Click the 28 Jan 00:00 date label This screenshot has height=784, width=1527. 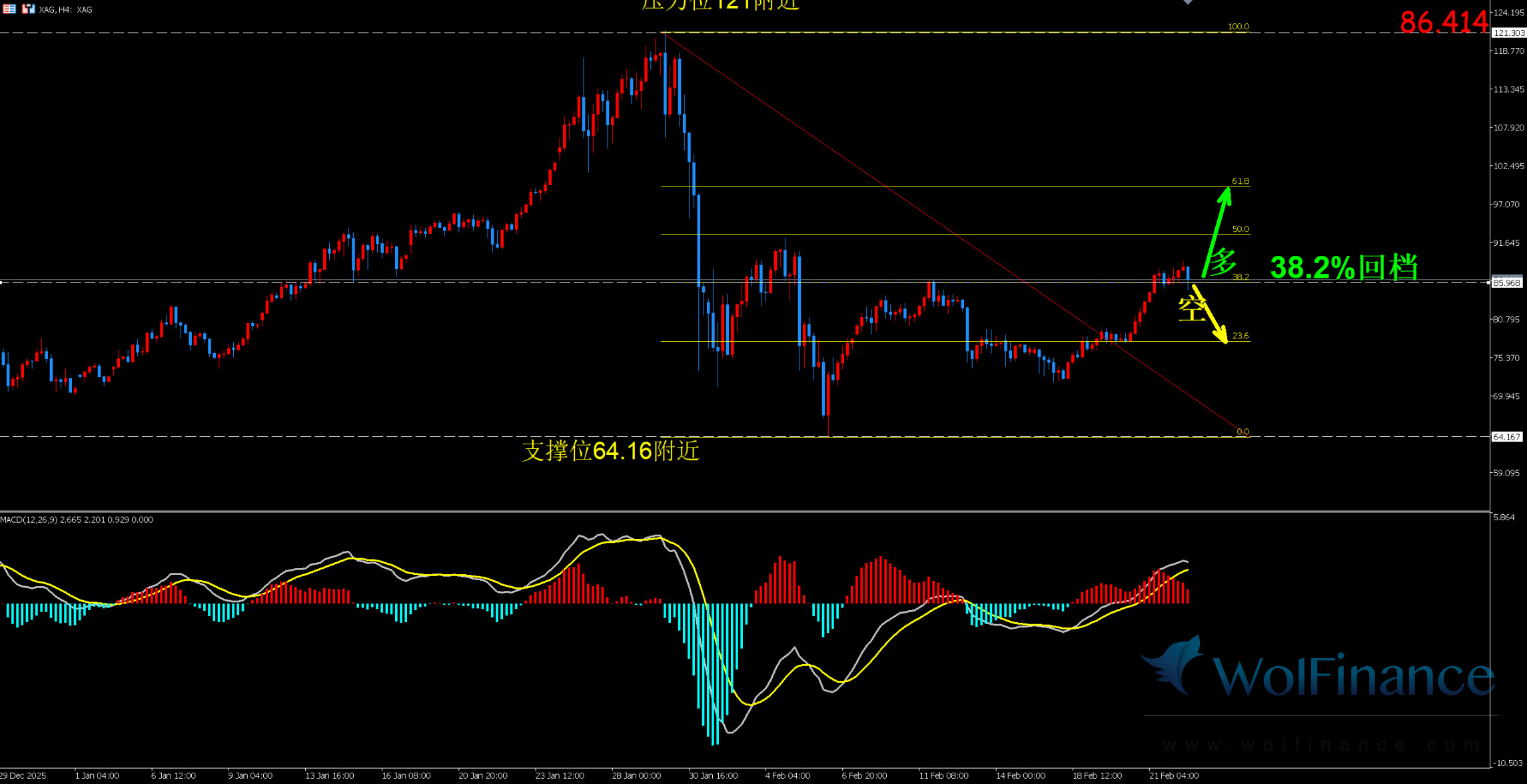636,775
